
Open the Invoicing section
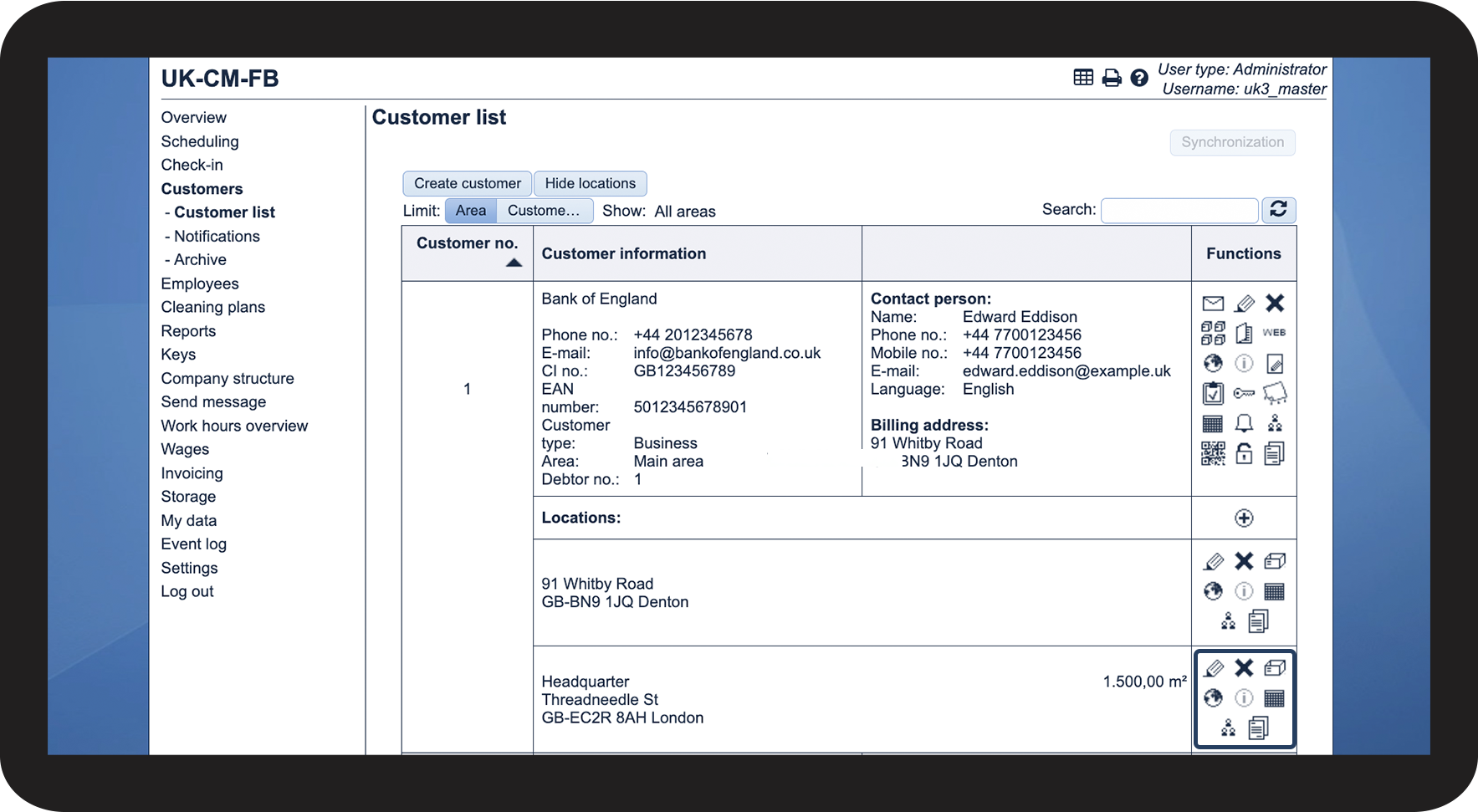click(192, 473)
